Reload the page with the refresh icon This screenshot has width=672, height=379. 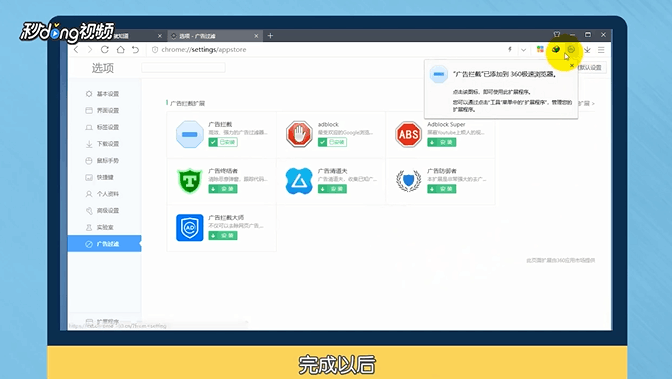[x=105, y=50]
